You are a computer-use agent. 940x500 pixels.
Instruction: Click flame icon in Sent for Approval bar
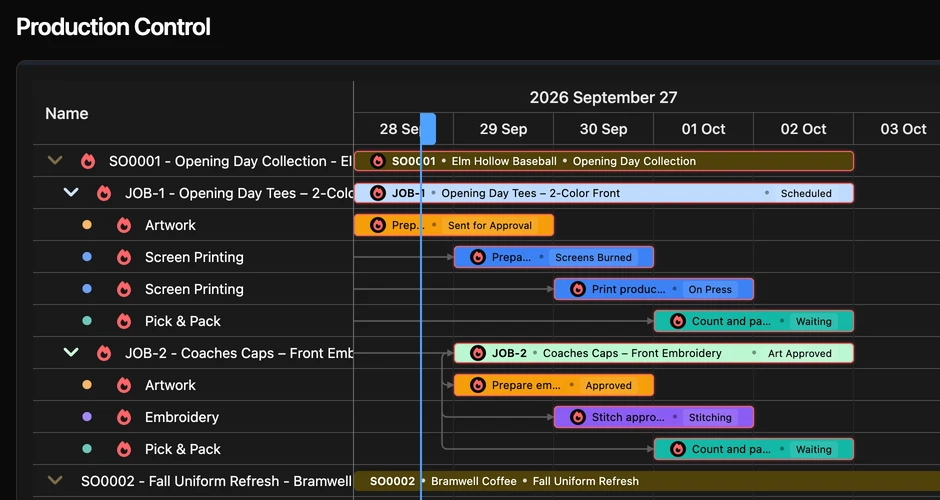point(378,225)
